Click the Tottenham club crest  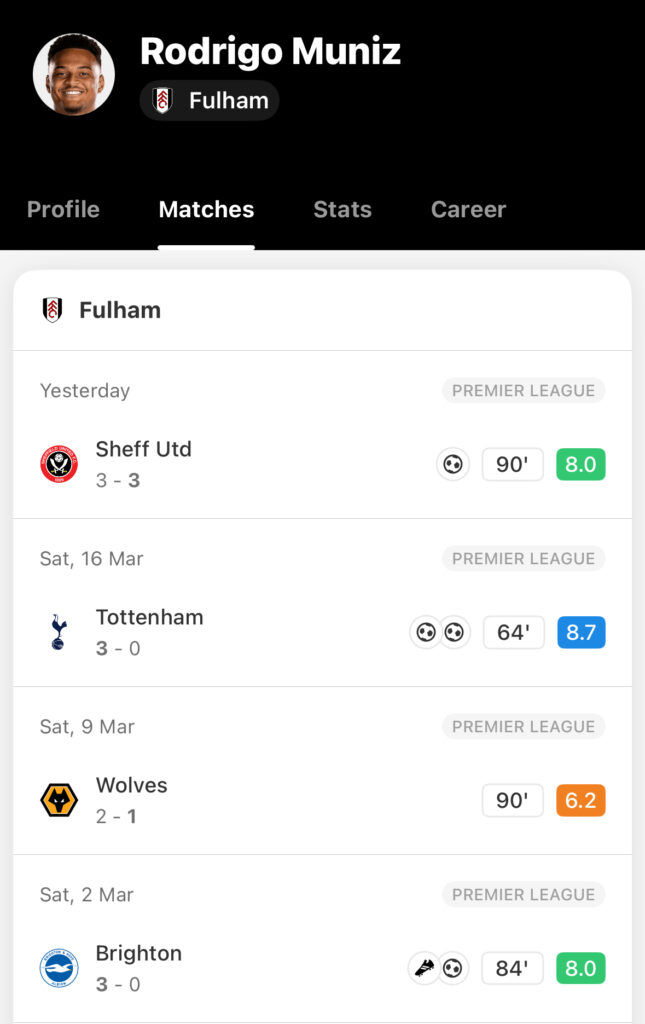click(58, 632)
